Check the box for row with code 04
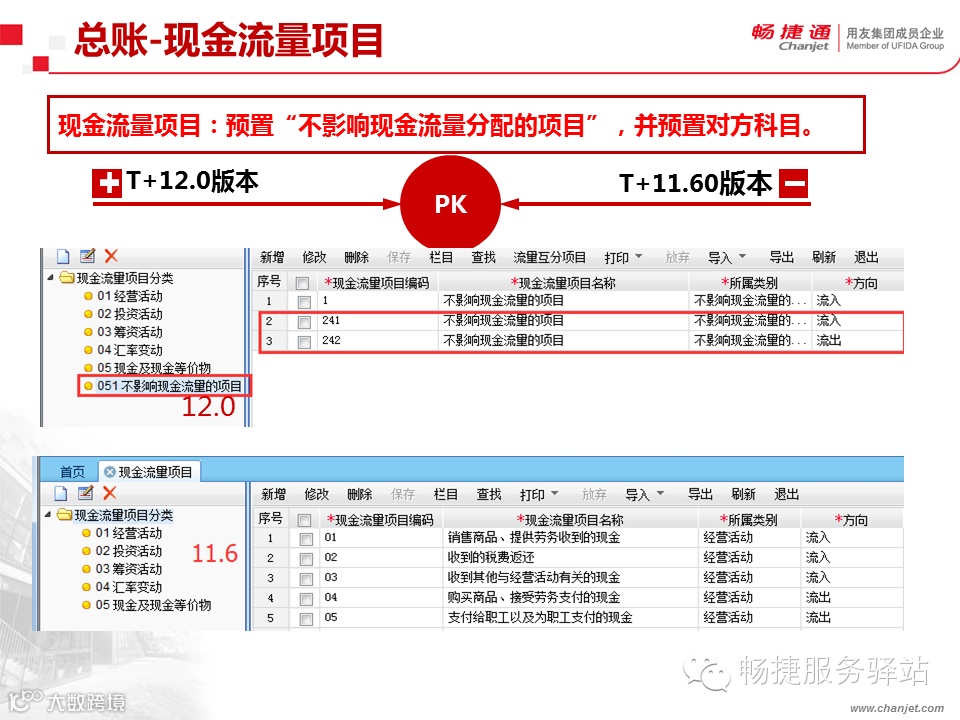The image size is (960, 720). click(306, 599)
